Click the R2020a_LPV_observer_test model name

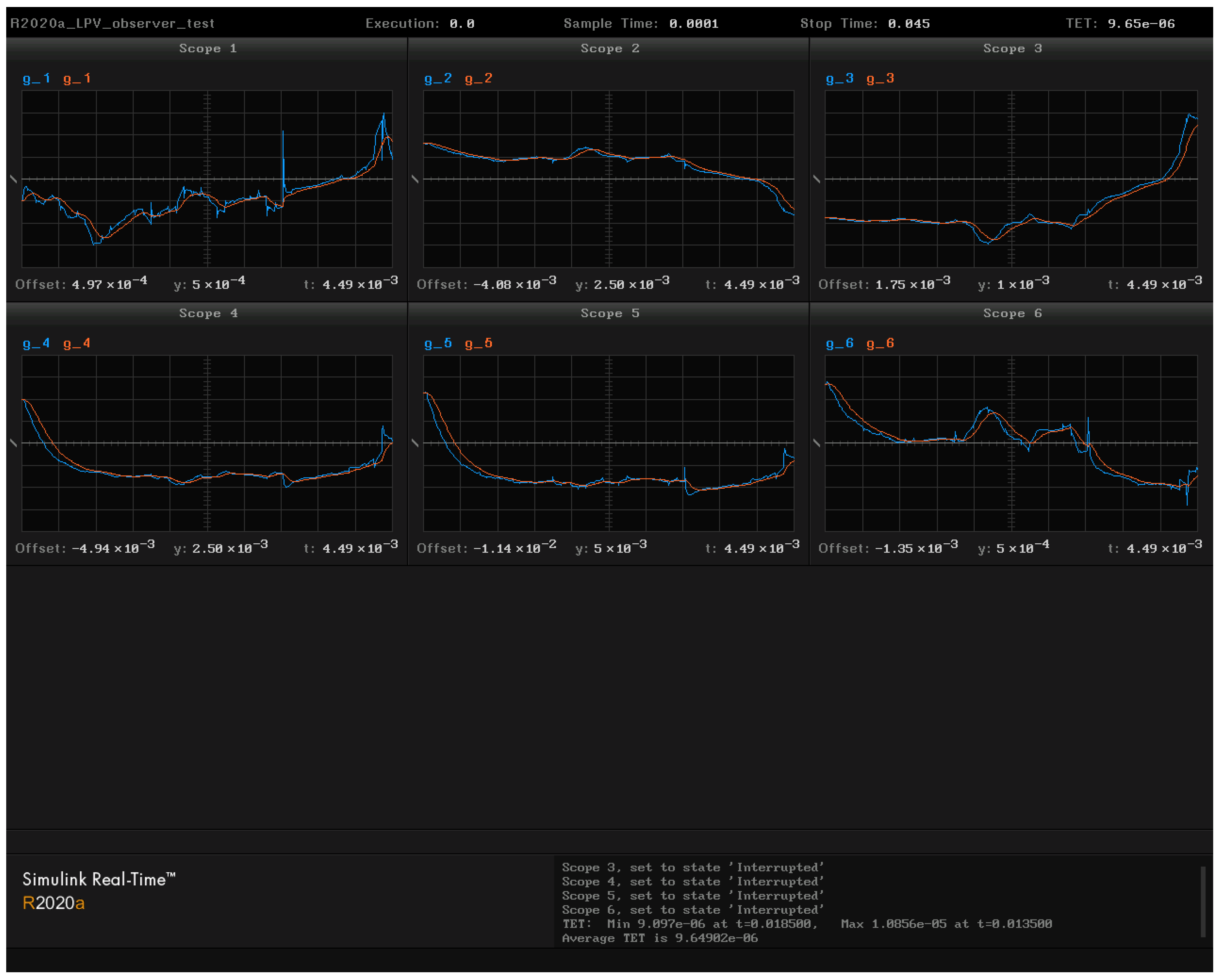(113, 24)
